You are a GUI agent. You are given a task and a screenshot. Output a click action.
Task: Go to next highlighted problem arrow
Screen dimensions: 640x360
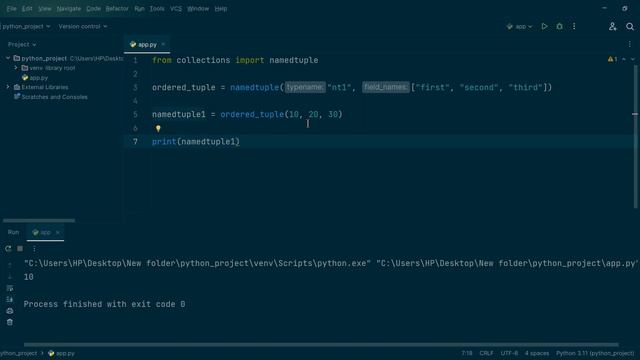633,59
